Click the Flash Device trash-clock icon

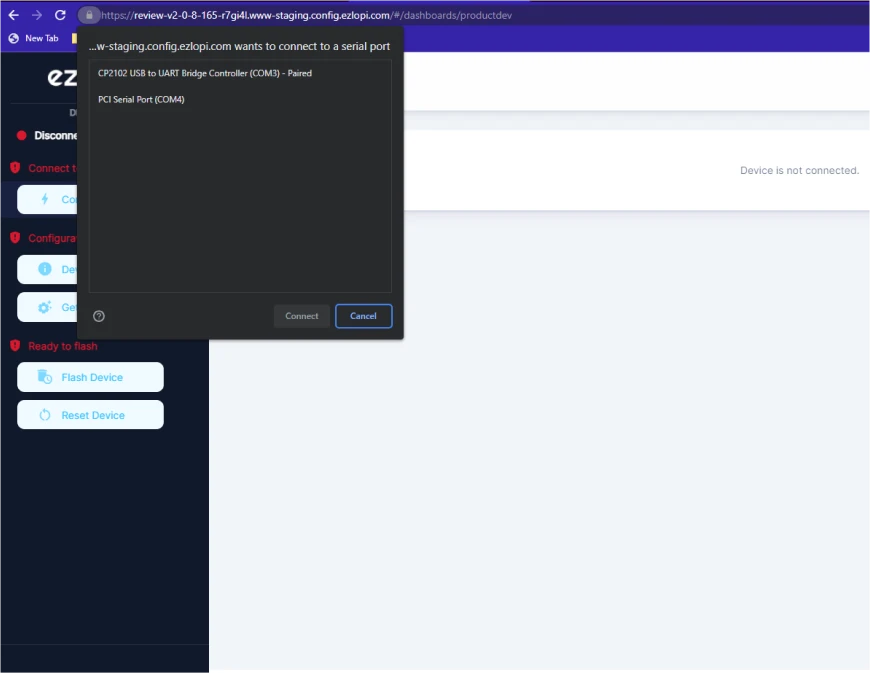pyautogui.click(x=44, y=377)
